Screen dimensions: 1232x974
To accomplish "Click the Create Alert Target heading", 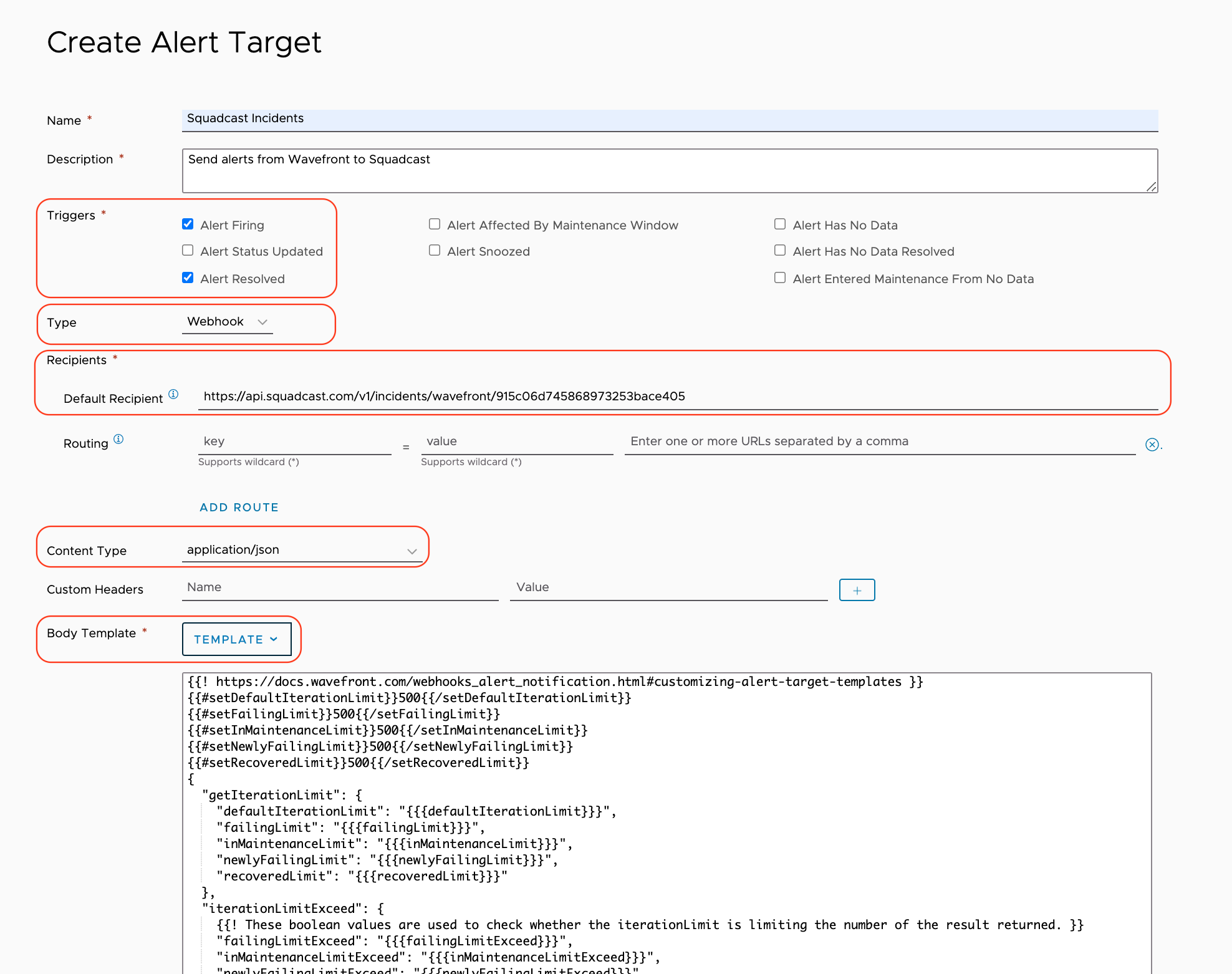I will (184, 42).
